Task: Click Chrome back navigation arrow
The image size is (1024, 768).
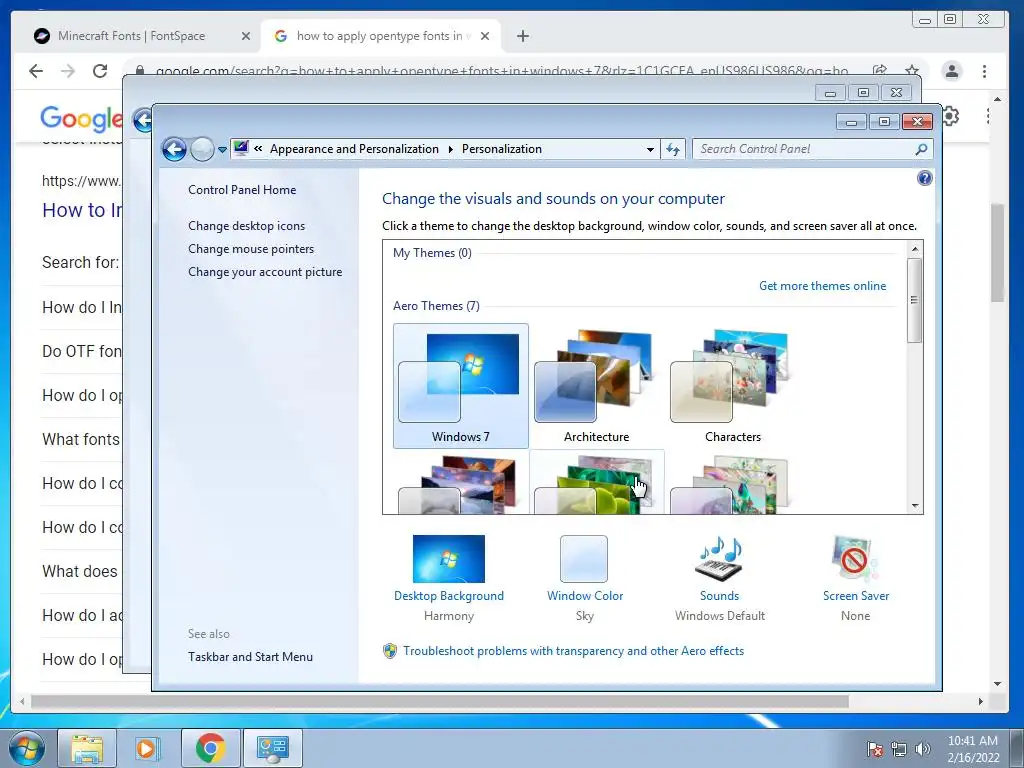Action: point(36,71)
